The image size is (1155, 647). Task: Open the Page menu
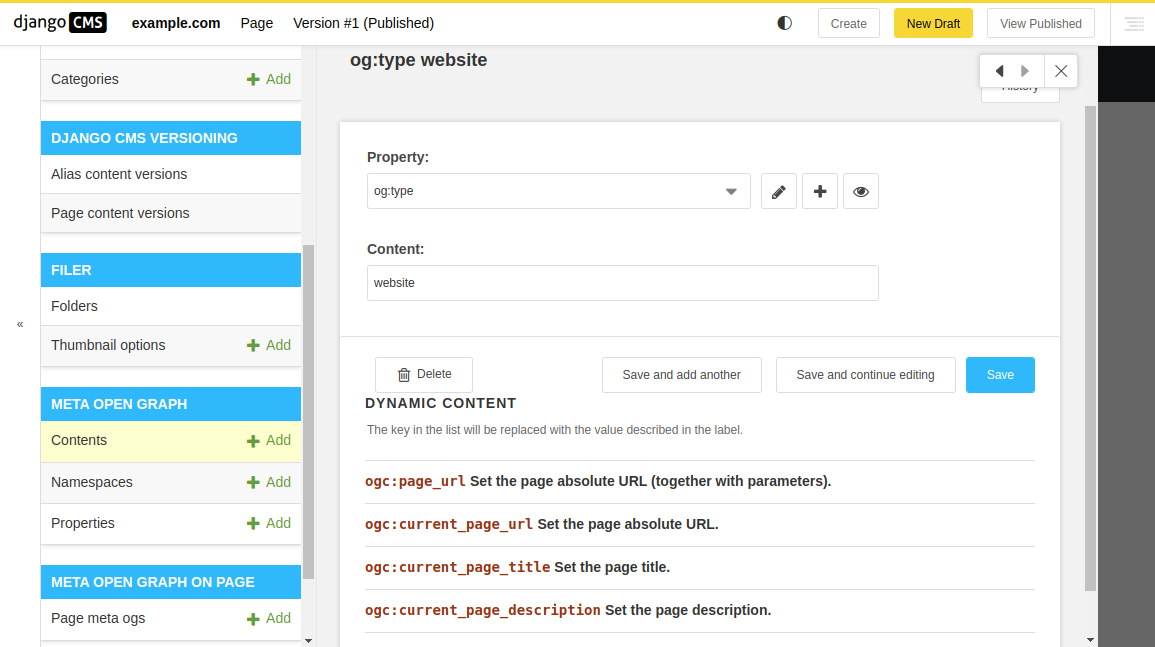[x=256, y=23]
